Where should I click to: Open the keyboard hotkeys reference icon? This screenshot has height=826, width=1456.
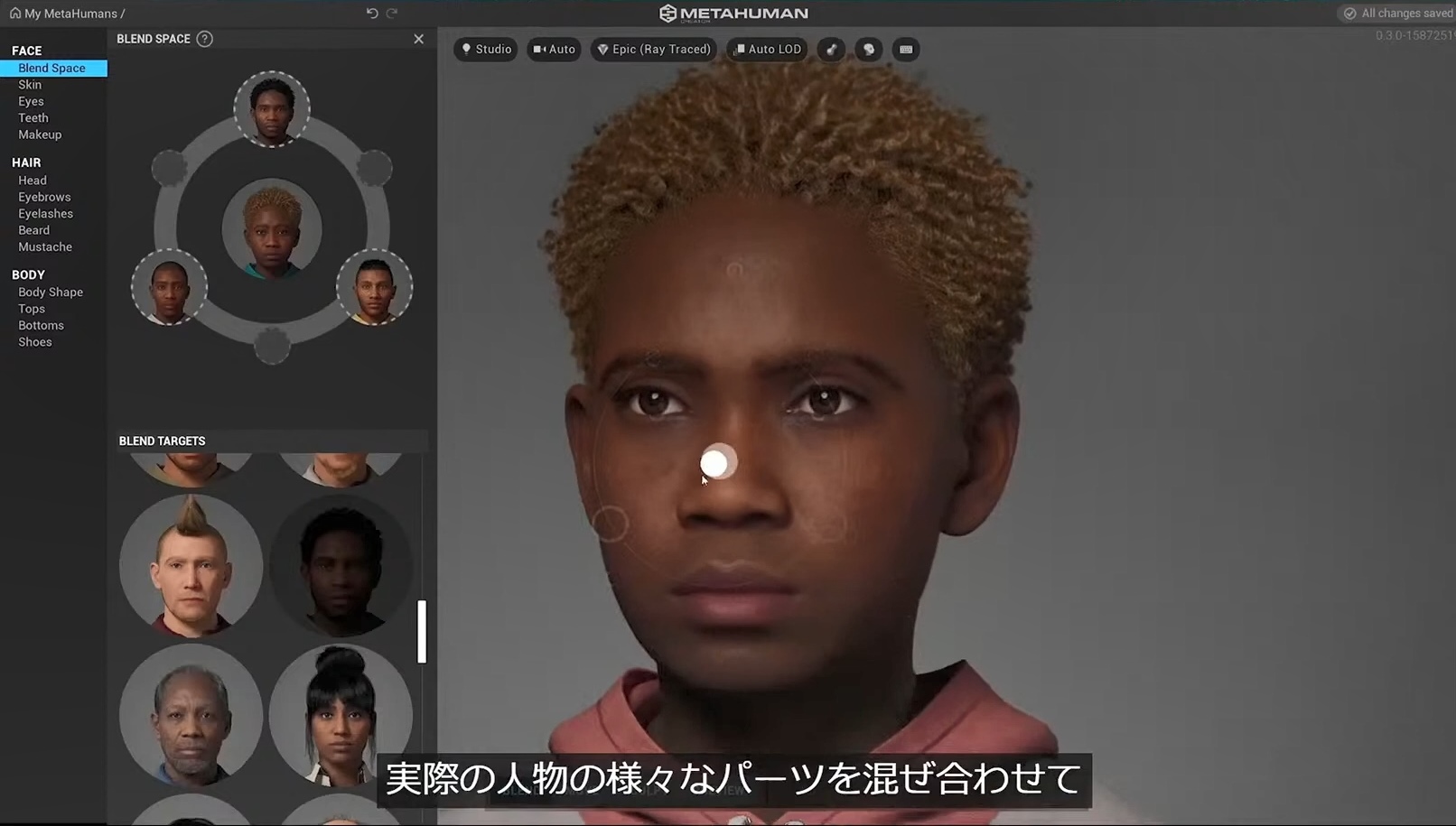(906, 50)
